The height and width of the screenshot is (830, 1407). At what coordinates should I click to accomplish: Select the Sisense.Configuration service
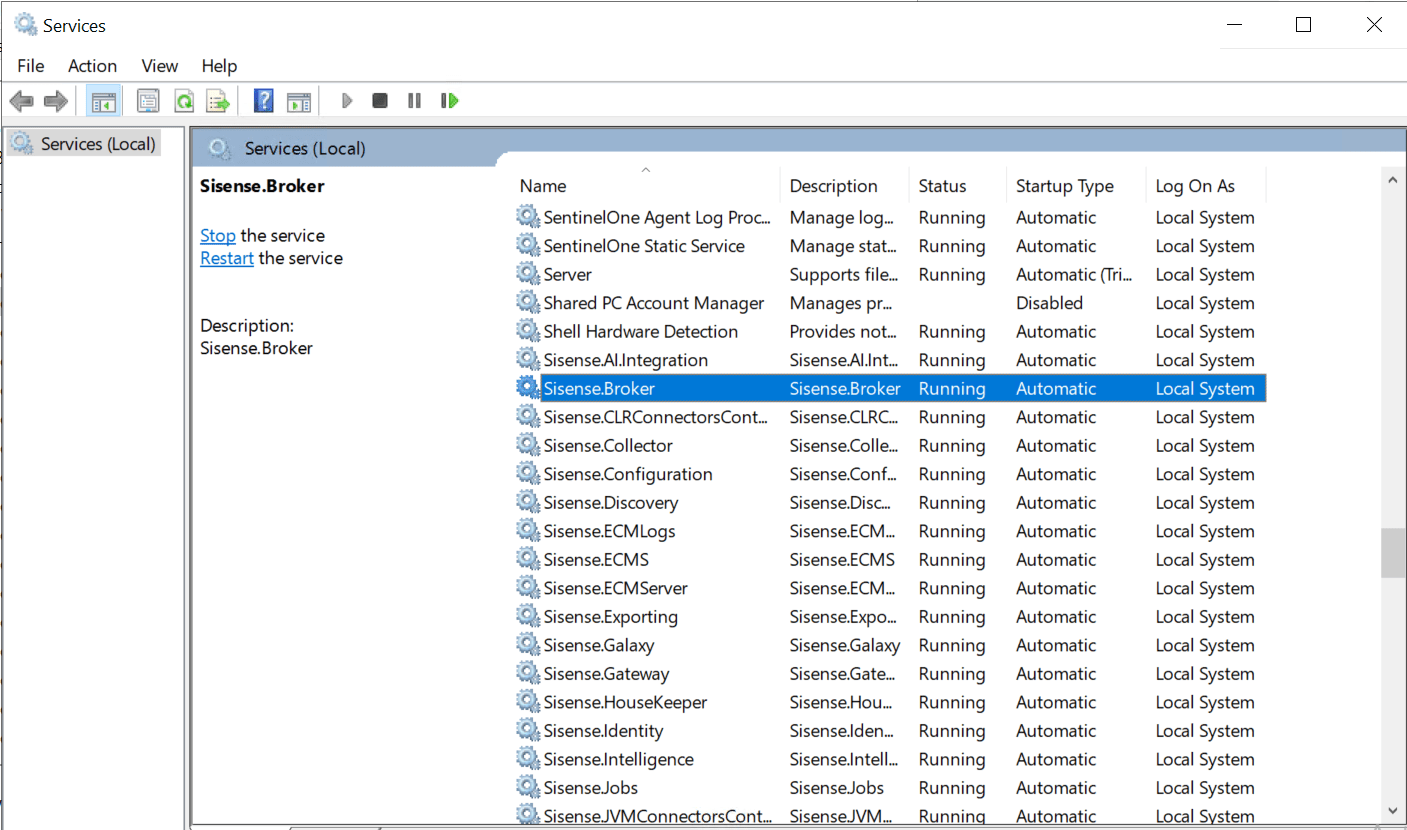coord(627,474)
